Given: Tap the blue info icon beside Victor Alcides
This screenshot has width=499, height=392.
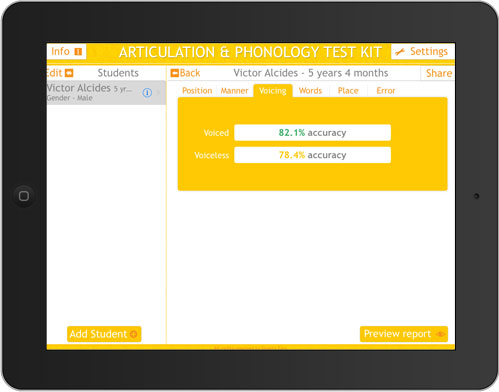Looking at the screenshot, I should (x=147, y=93).
